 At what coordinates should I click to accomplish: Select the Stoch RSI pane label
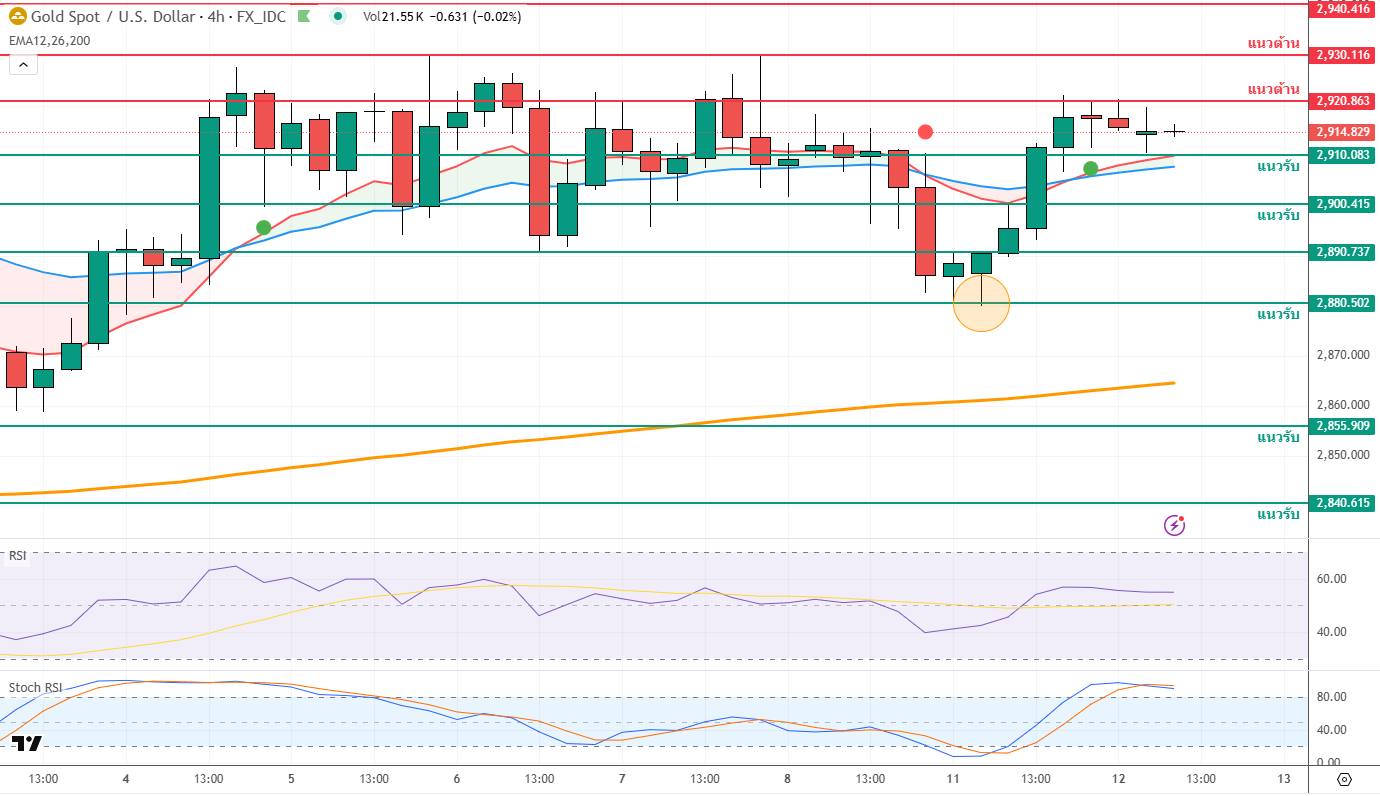pyautogui.click(x=34, y=688)
